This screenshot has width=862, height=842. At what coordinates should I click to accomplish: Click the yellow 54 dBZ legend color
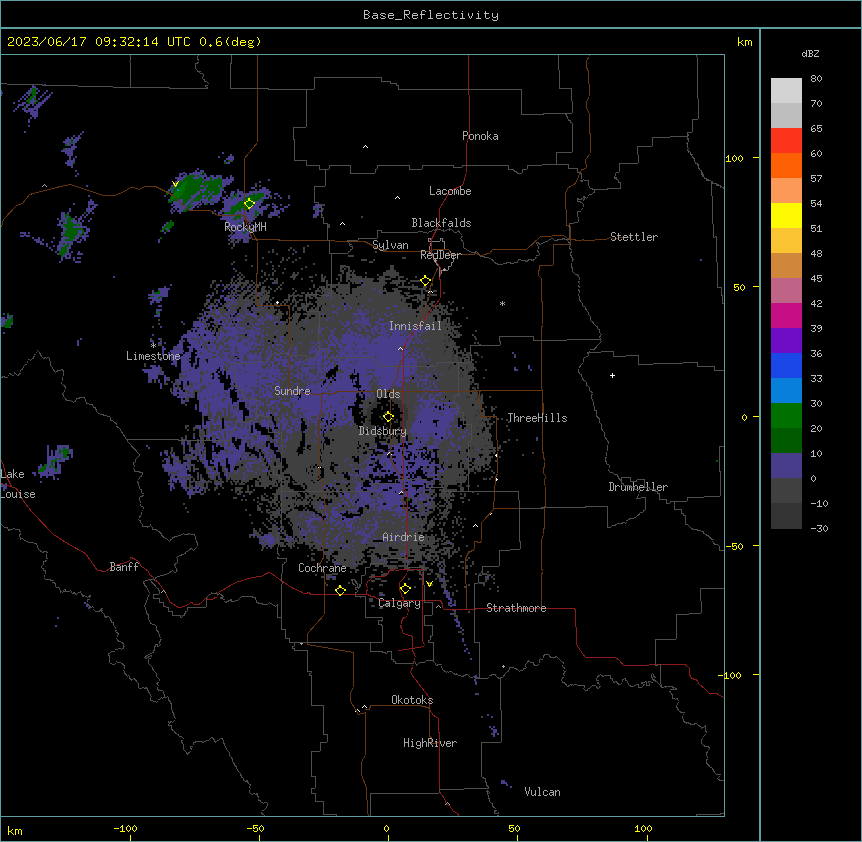pyautogui.click(x=786, y=215)
